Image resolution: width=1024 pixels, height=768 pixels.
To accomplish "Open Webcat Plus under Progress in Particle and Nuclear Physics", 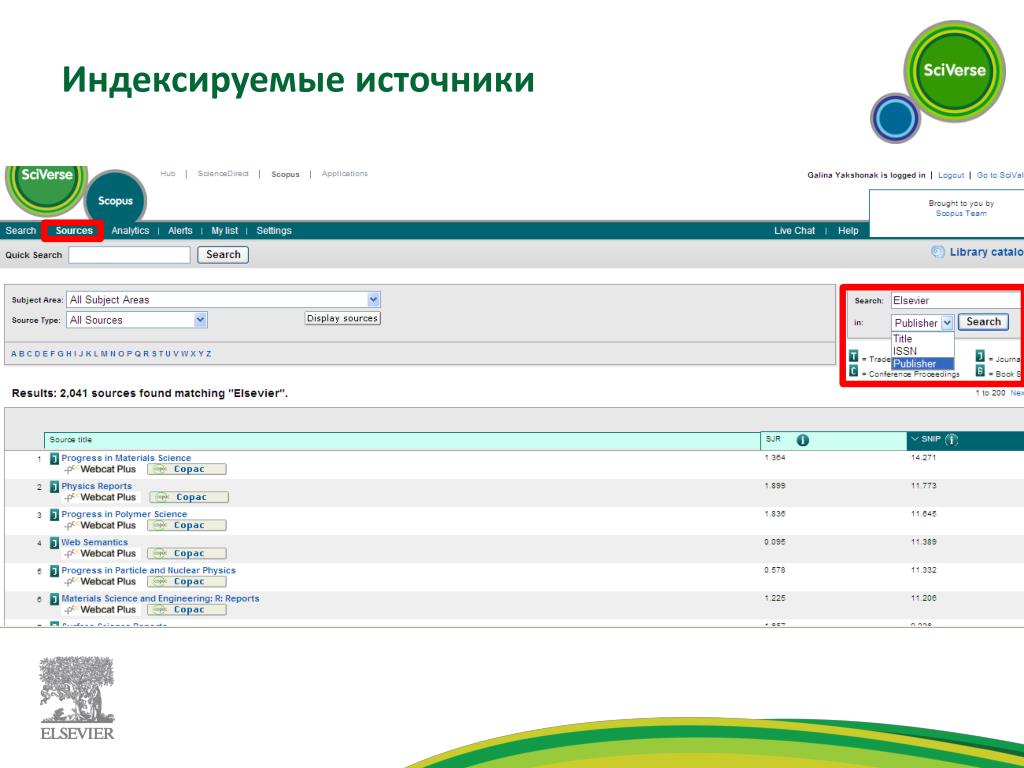I will pyautogui.click(x=101, y=581).
